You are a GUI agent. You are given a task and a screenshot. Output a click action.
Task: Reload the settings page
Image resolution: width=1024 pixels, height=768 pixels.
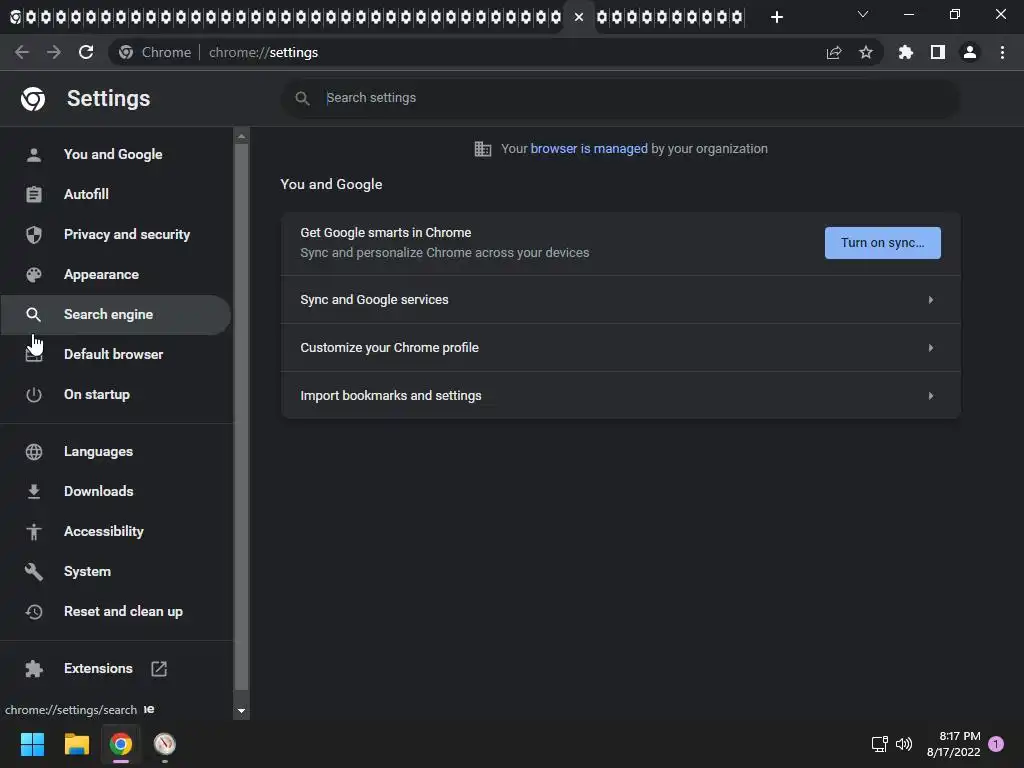pyautogui.click(x=86, y=52)
